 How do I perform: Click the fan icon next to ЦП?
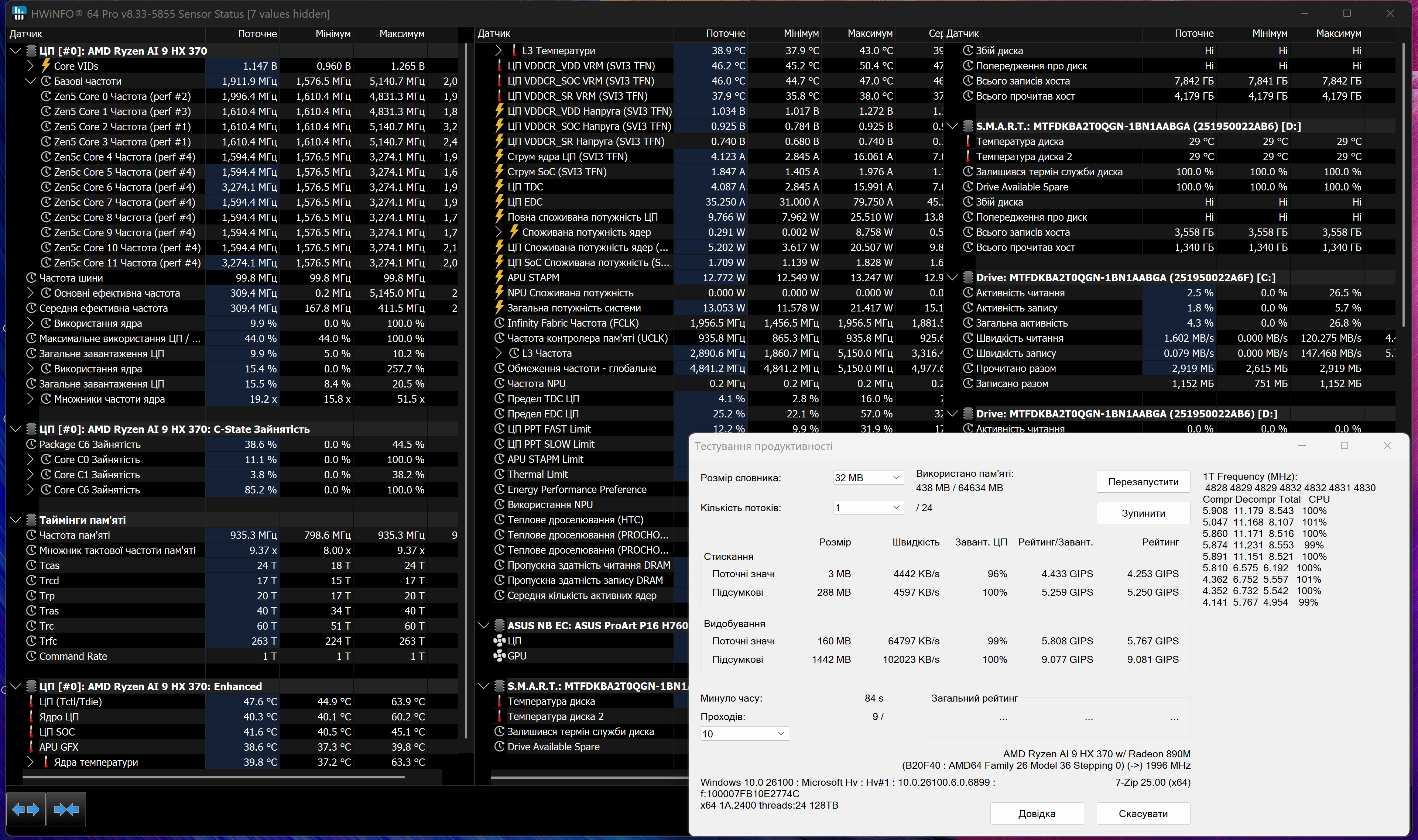499,641
